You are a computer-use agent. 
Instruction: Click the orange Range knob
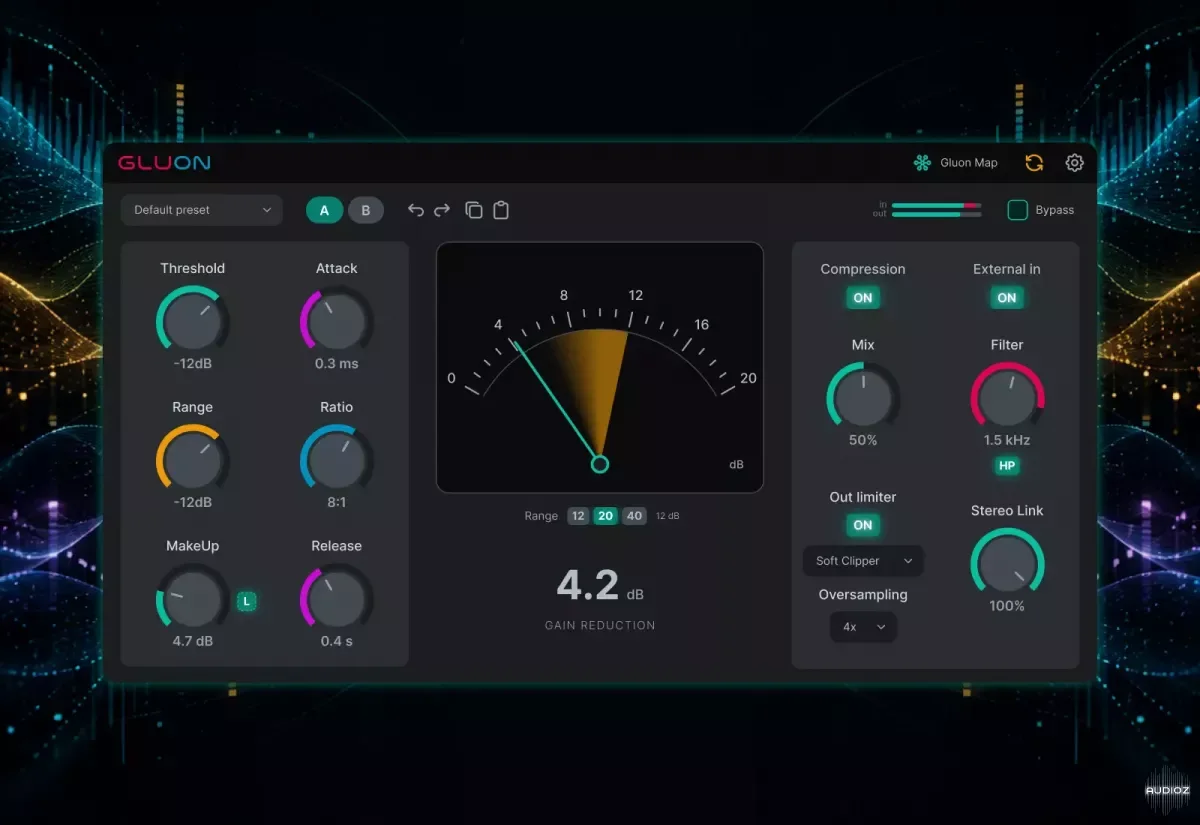click(192, 460)
